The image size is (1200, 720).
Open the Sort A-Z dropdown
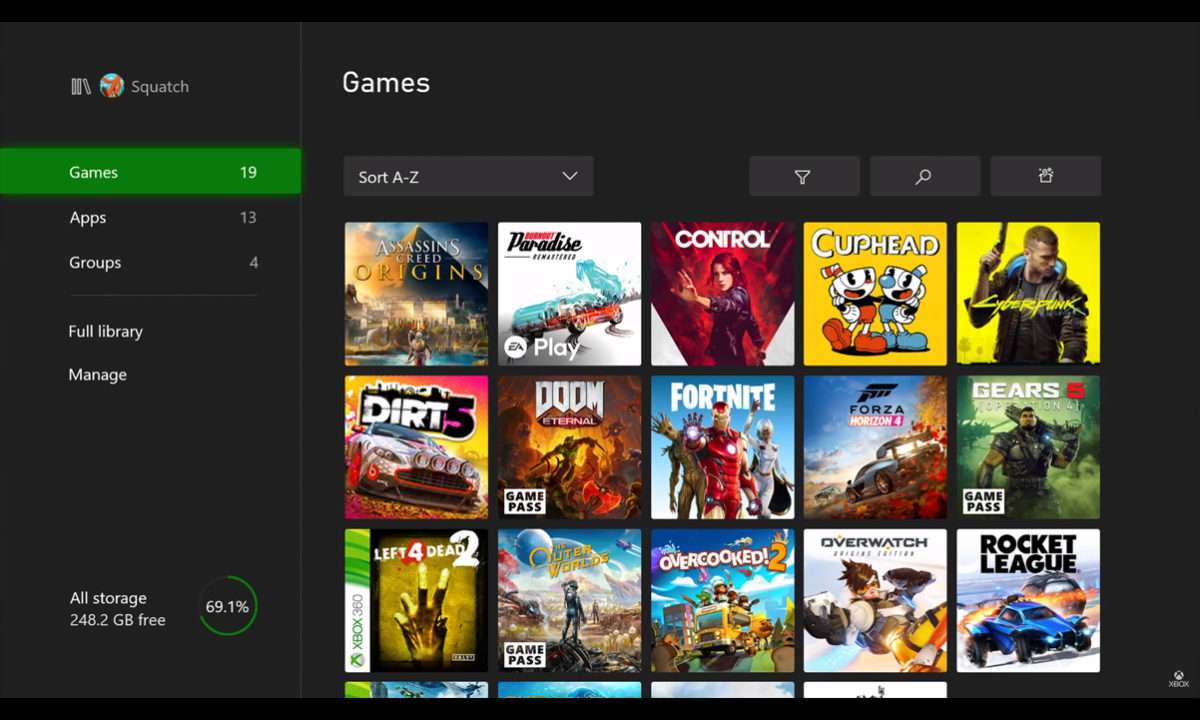pyautogui.click(x=468, y=176)
